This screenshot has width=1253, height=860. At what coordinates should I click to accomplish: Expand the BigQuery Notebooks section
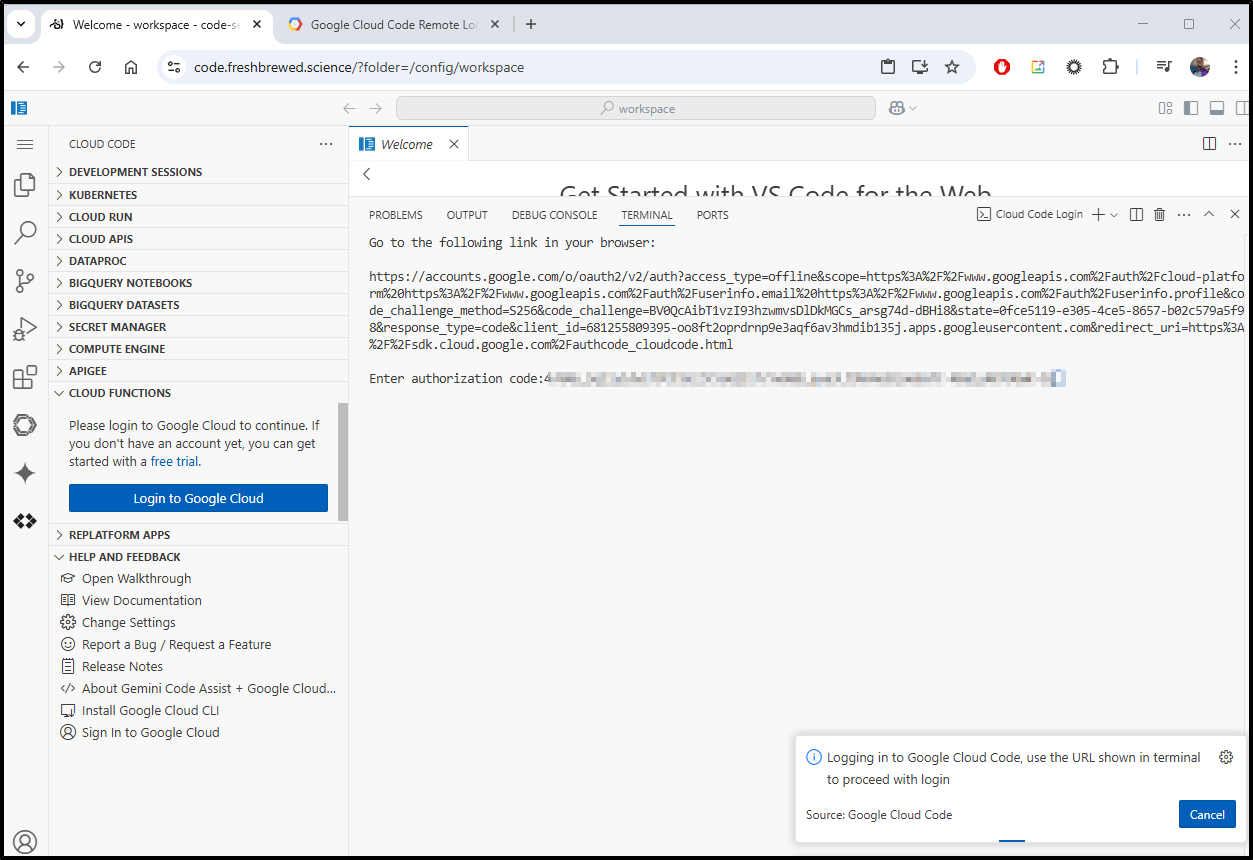(198, 283)
